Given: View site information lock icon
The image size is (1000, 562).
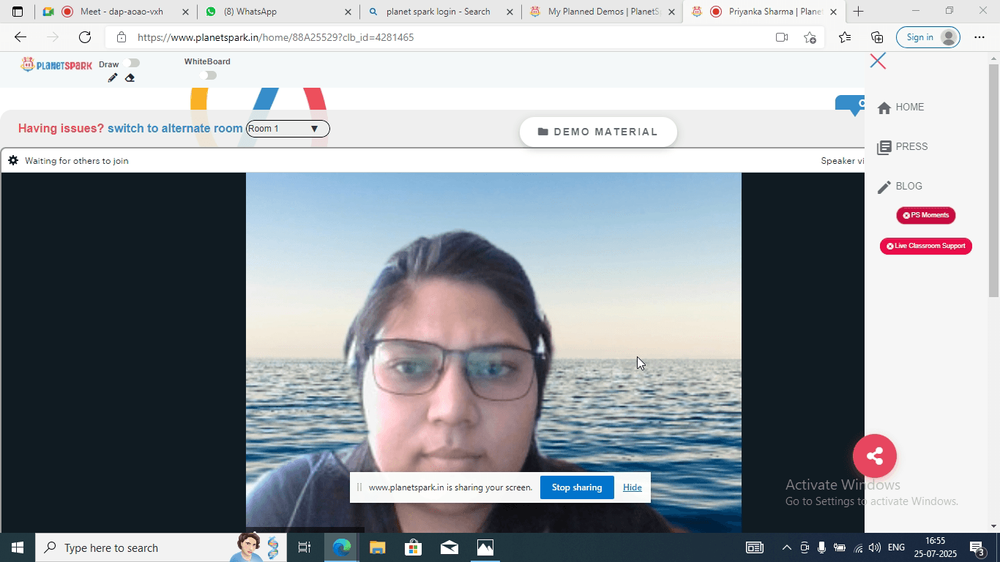Looking at the screenshot, I should click(121, 37).
